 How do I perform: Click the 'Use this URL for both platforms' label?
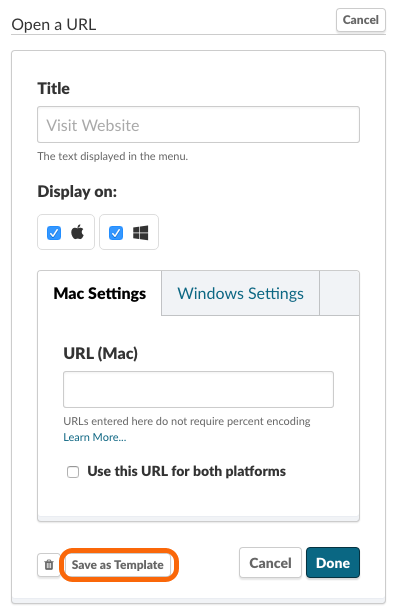[x=187, y=471]
